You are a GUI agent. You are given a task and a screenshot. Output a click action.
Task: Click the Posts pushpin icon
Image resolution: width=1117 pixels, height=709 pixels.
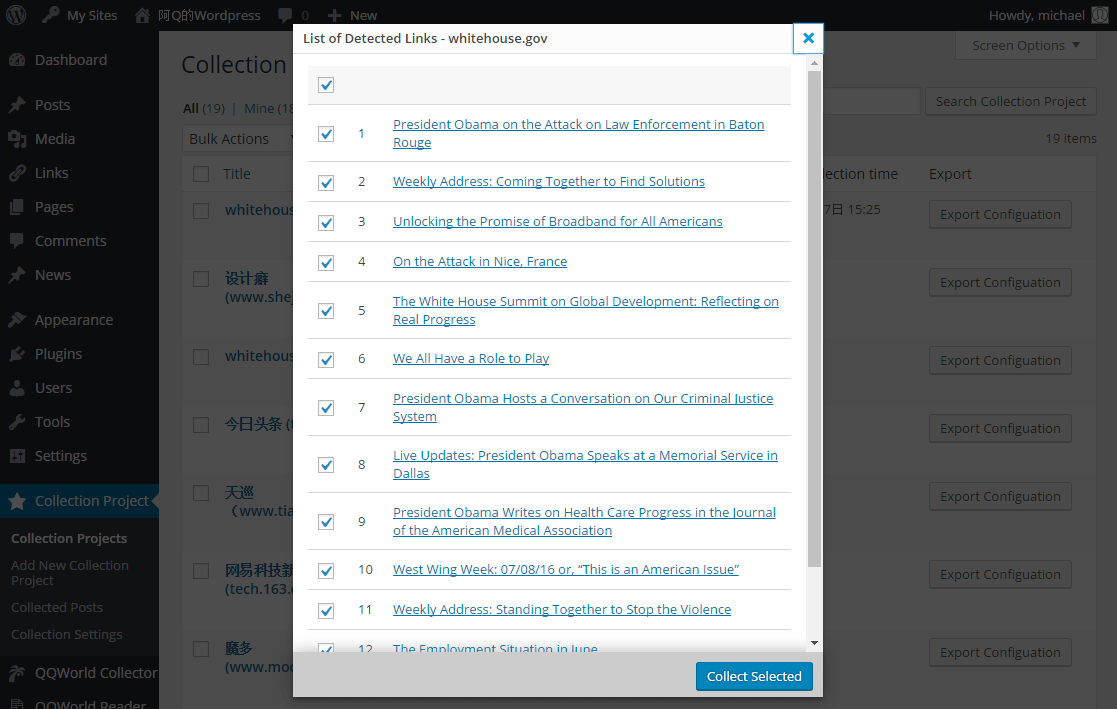click(x=17, y=105)
